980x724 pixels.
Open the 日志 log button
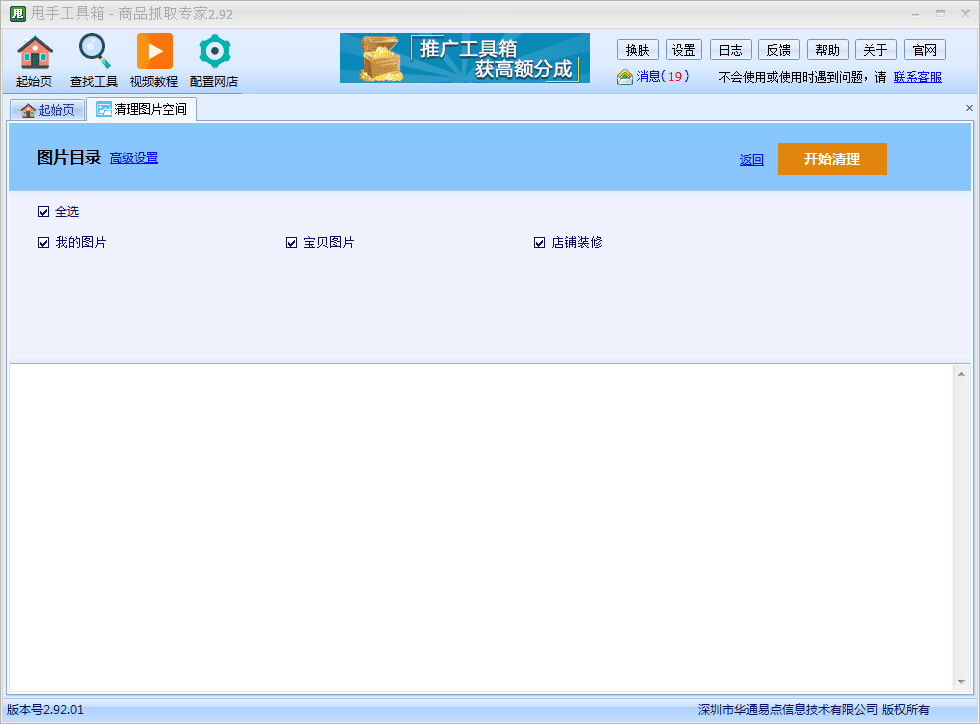click(731, 50)
